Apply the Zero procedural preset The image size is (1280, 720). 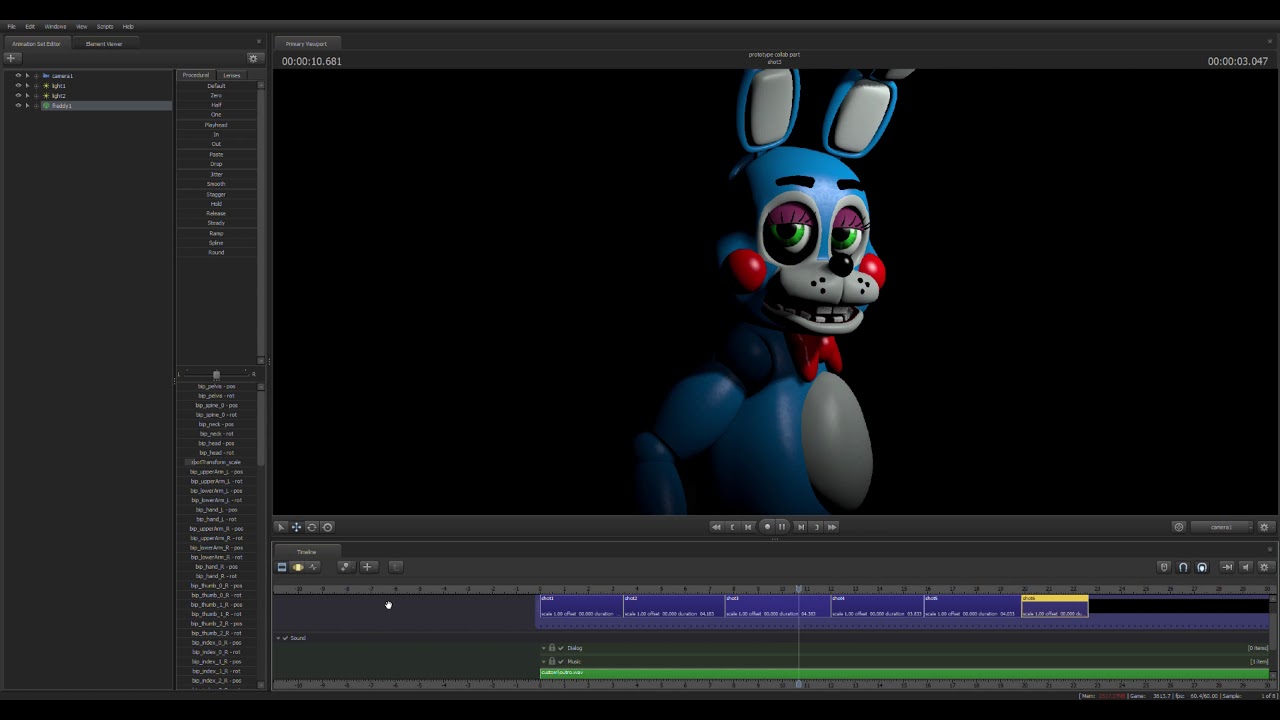216,95
